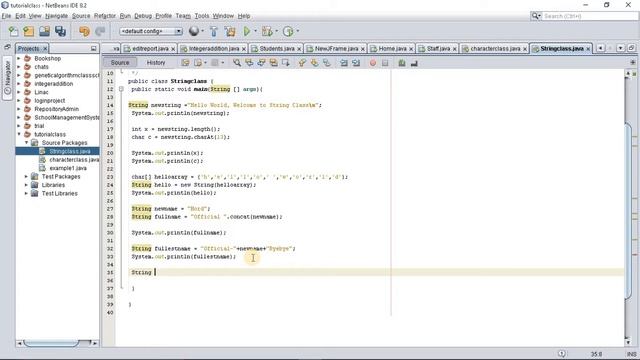640x360 pixels.
Task: Collapse the tutorialclass project node
Action: pyautogui.click(x=18, y=134)
